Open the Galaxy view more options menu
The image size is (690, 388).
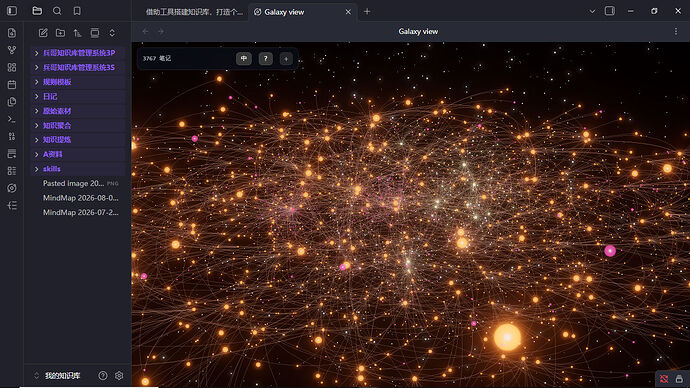click(676, 31)
